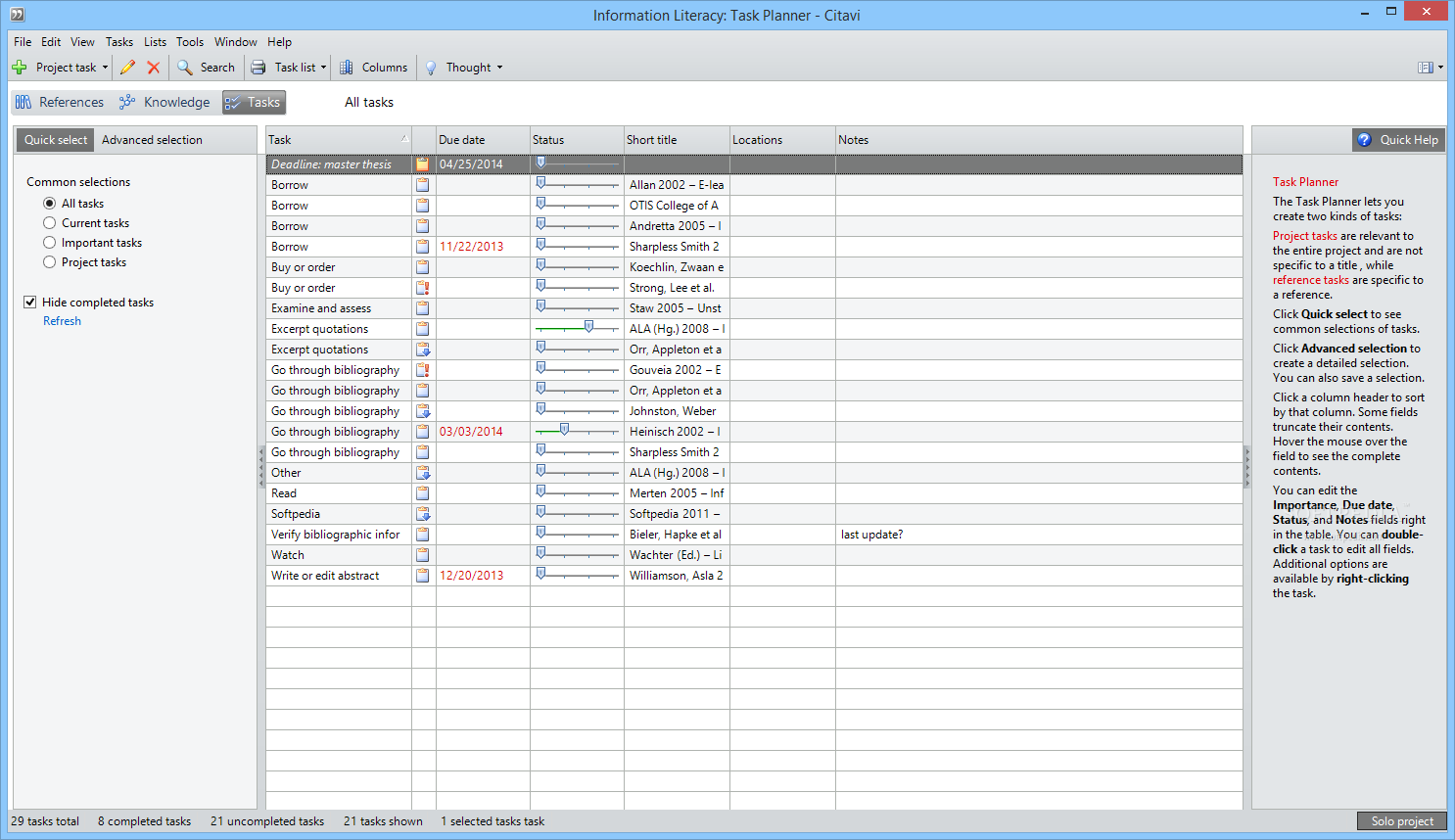
Task: Sort by the Due date column header
Action: pyautogui.click(x=483, y=140)
